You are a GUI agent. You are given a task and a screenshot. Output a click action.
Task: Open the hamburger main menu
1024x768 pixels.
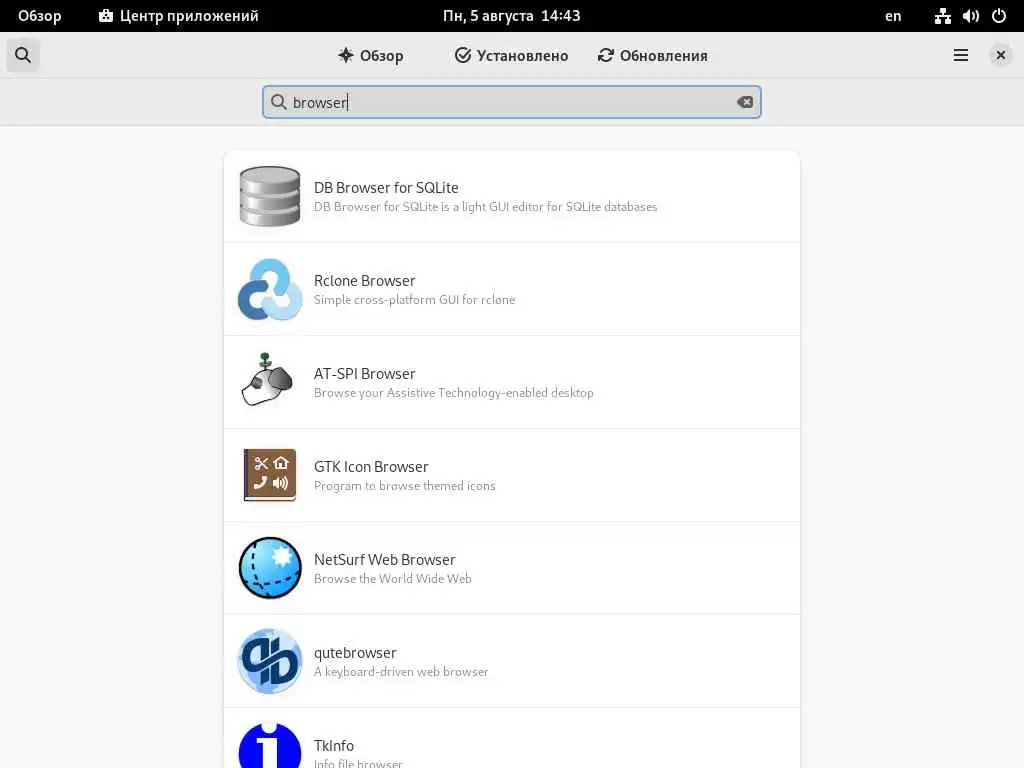click(961, 56)
